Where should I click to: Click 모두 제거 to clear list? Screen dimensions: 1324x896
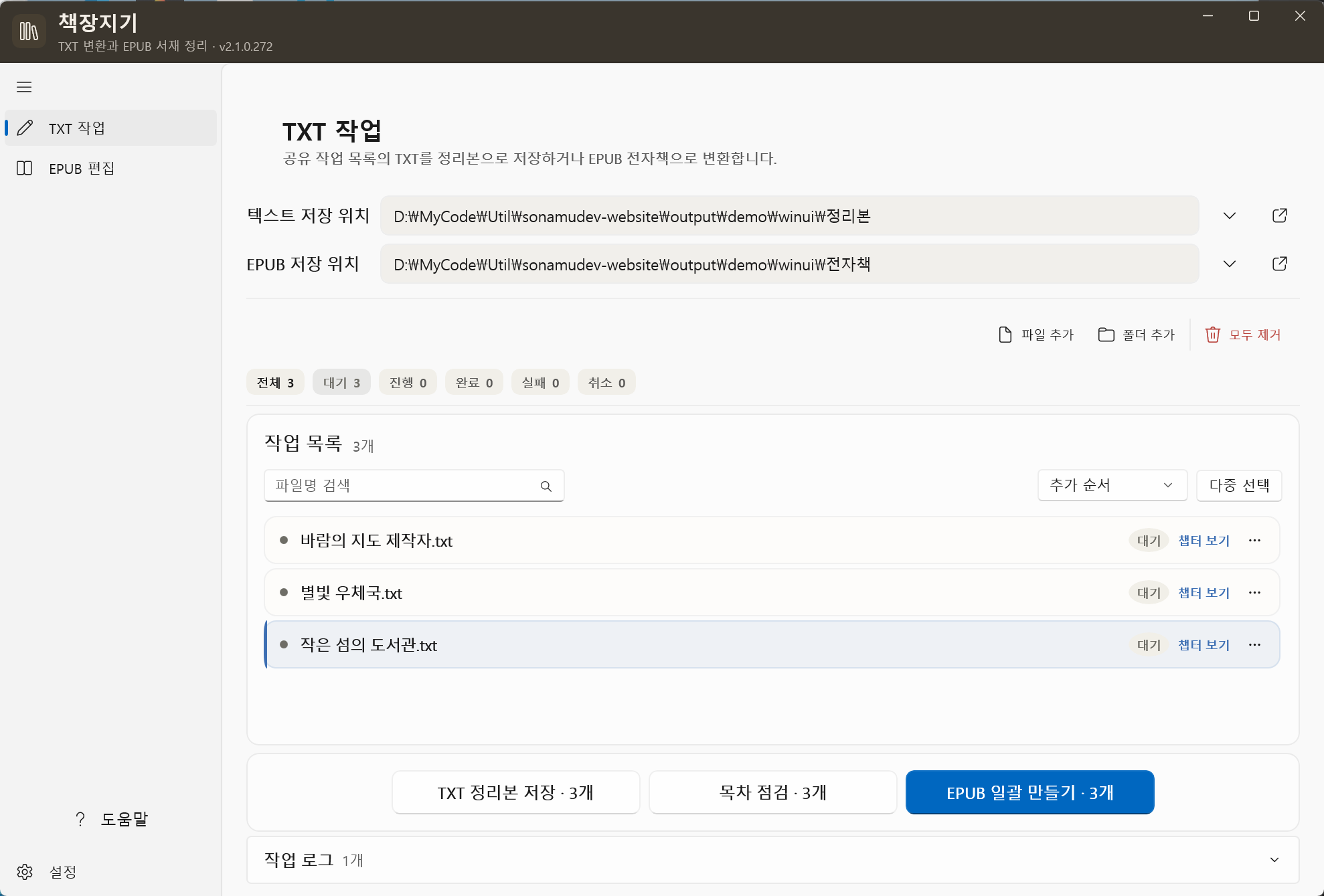coord(1243,335)
